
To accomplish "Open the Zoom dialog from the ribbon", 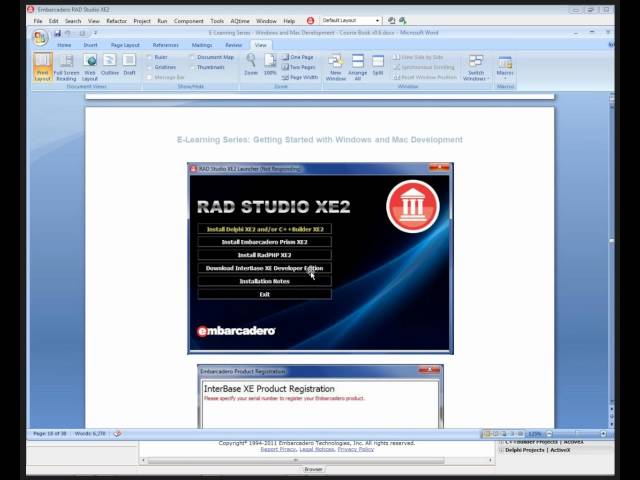I will (251, 65).
